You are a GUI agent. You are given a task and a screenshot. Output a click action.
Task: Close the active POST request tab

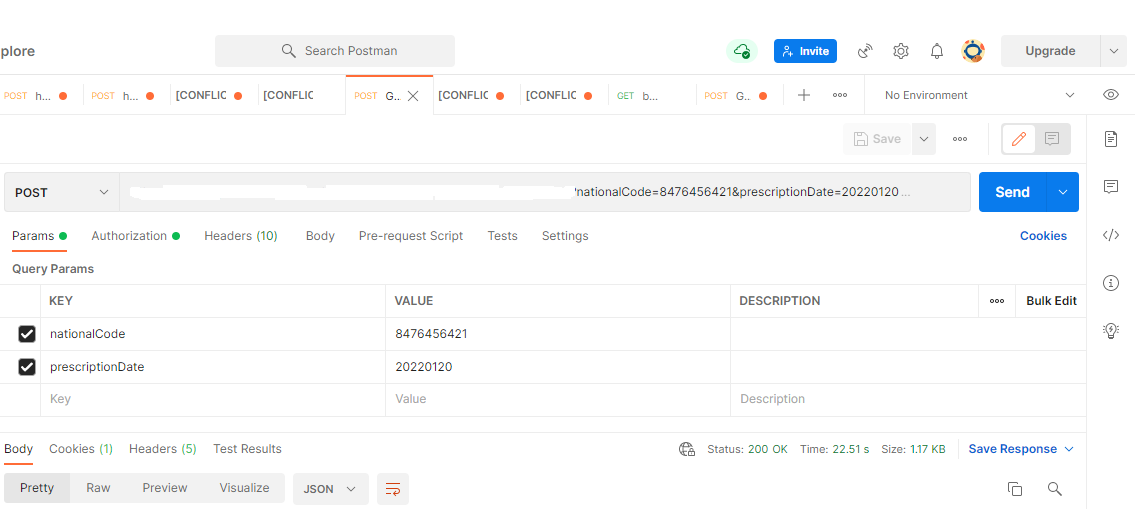click(413, 96)
